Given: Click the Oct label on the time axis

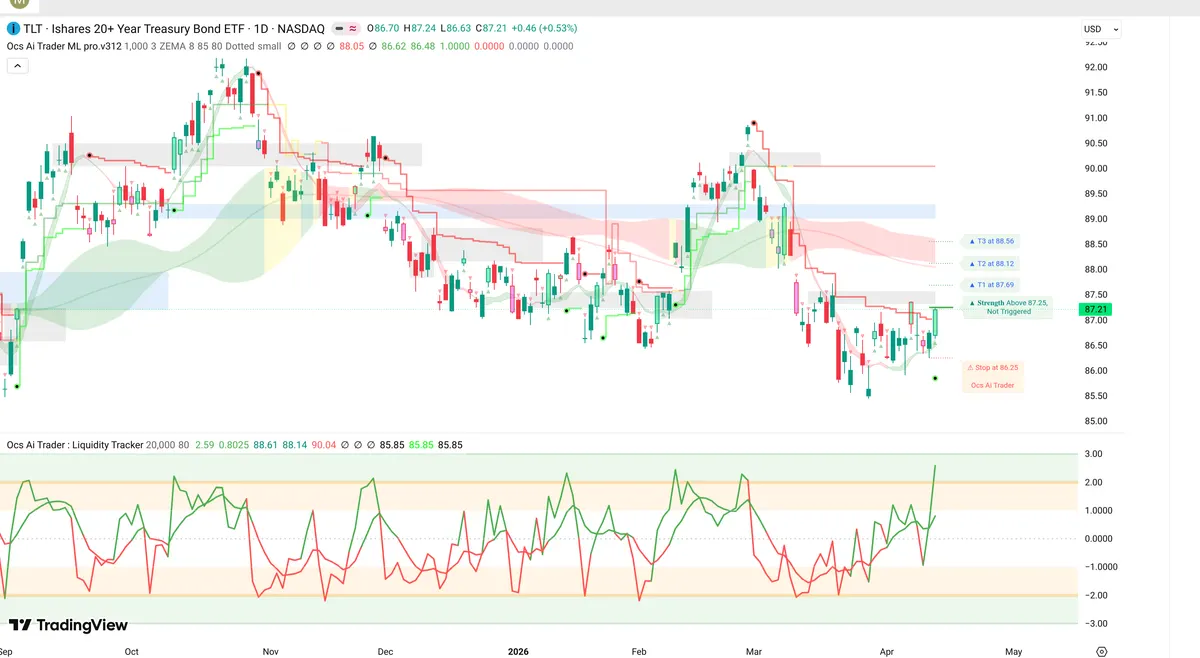Looking at the screenshot, I should (132, 651).
